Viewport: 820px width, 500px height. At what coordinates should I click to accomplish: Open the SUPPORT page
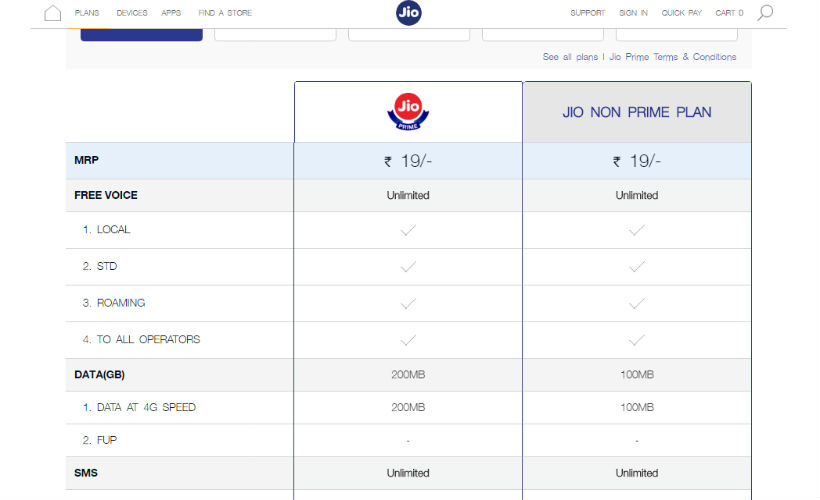pyautogui.click(x=587, y=13)
